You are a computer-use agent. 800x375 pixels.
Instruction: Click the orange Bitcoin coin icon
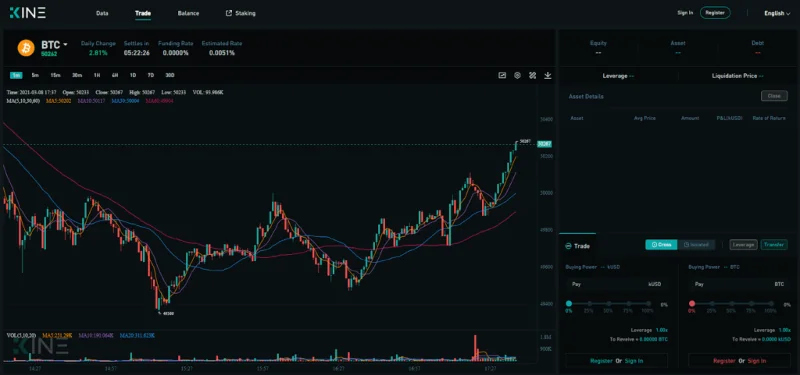point(26,48)
